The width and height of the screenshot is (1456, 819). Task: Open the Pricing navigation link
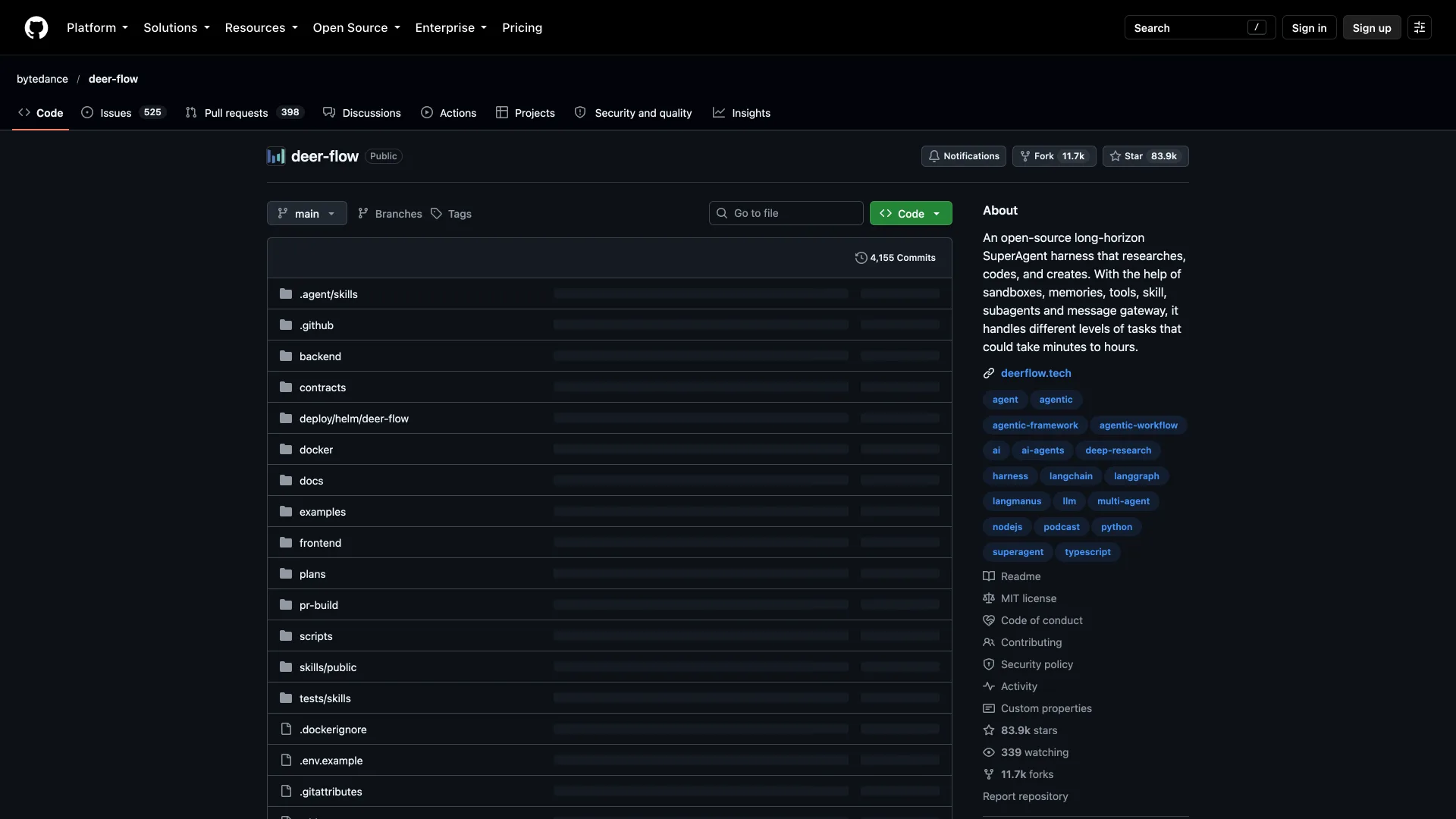click(522, 27)
